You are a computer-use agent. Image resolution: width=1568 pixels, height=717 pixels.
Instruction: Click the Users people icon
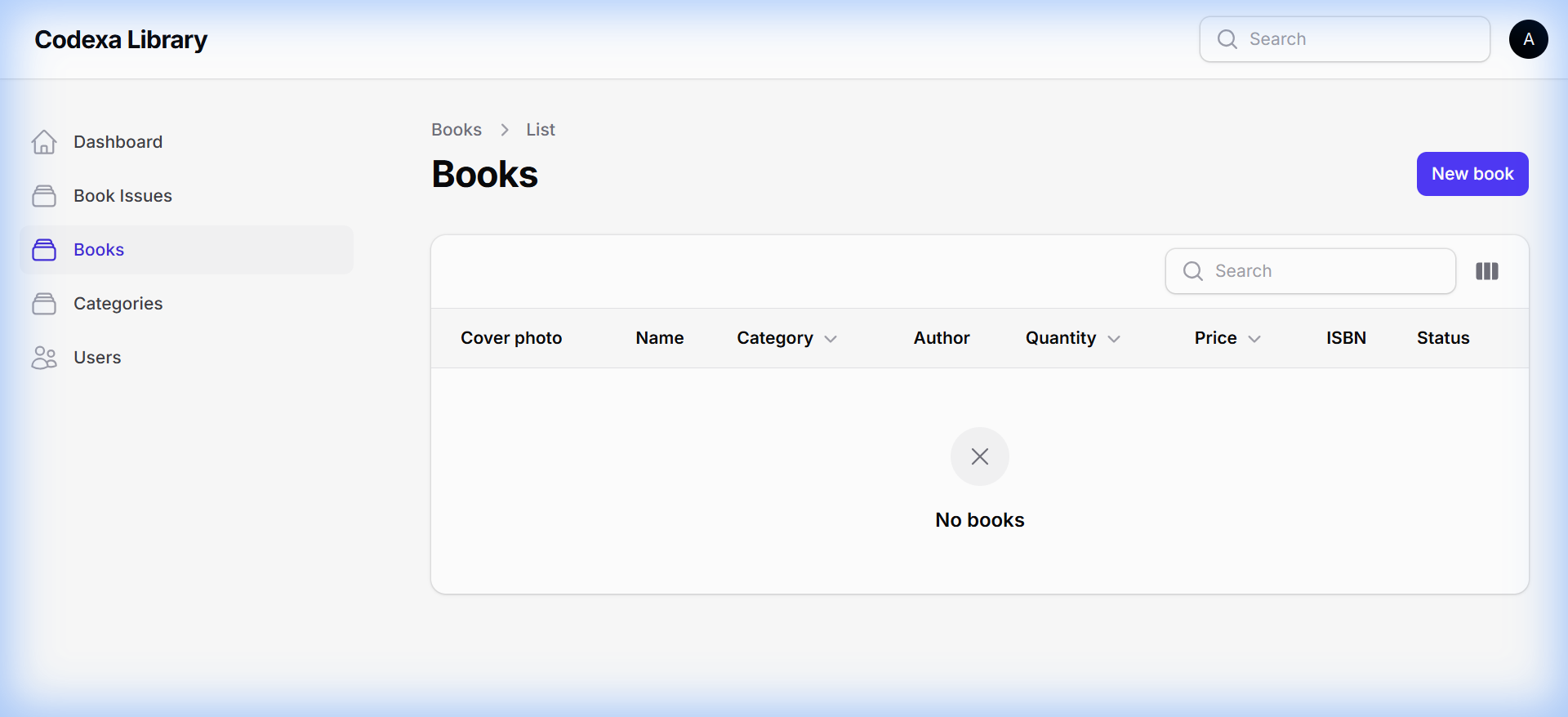(x=44, y=358)
